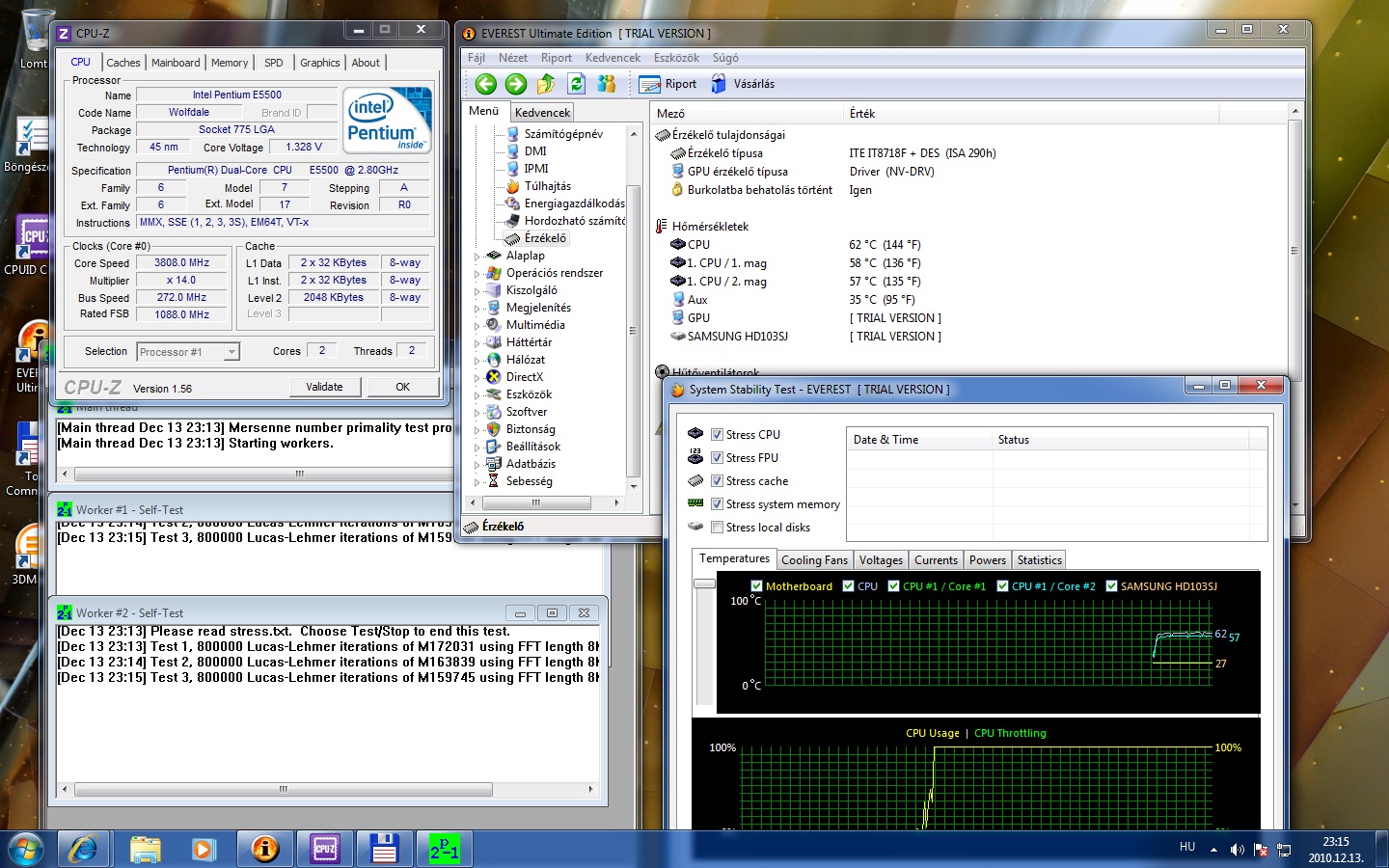Open Riport from the EVEREST toolbar
The height and width of the screenshot is (868, 1389).
pos(667,84)
